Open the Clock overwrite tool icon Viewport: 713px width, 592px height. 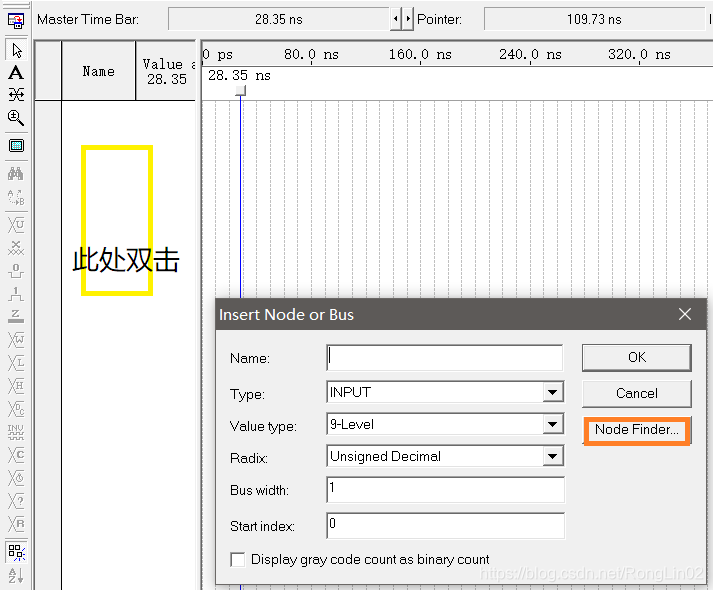point(16,478)
